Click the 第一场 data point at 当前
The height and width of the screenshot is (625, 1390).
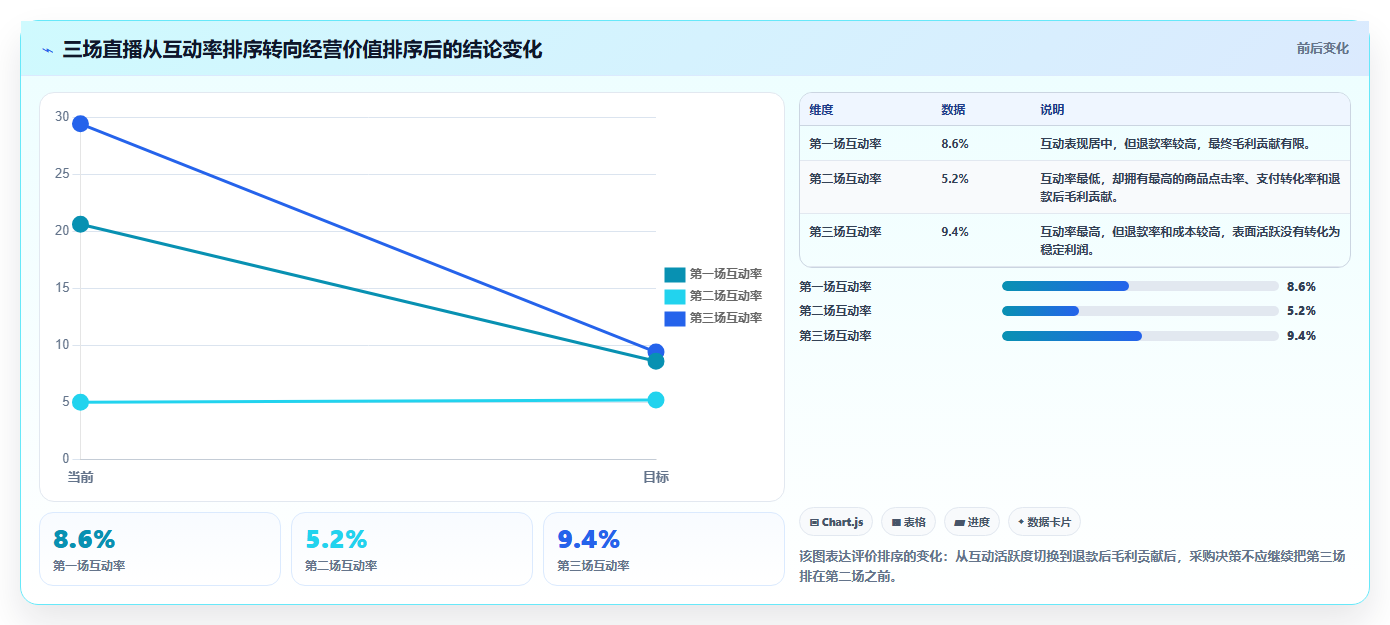(80, 224)
